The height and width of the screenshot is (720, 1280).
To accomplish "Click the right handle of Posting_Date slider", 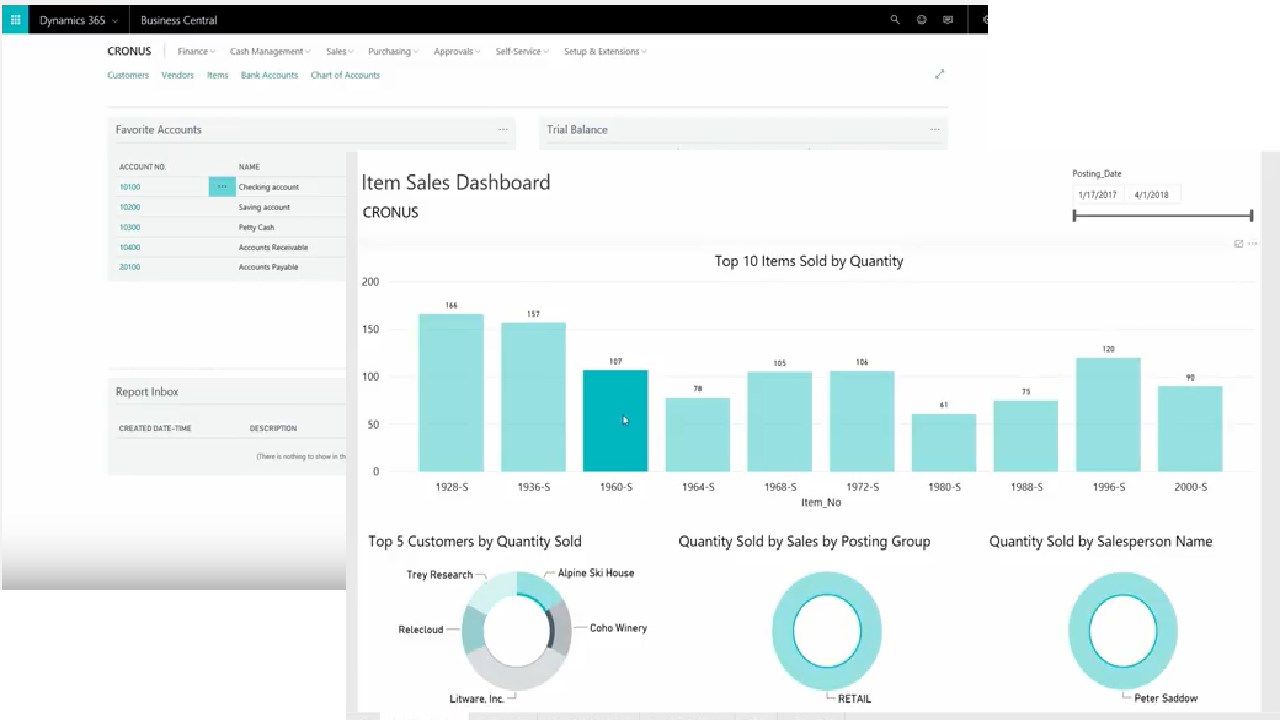I will (1251, 215).
